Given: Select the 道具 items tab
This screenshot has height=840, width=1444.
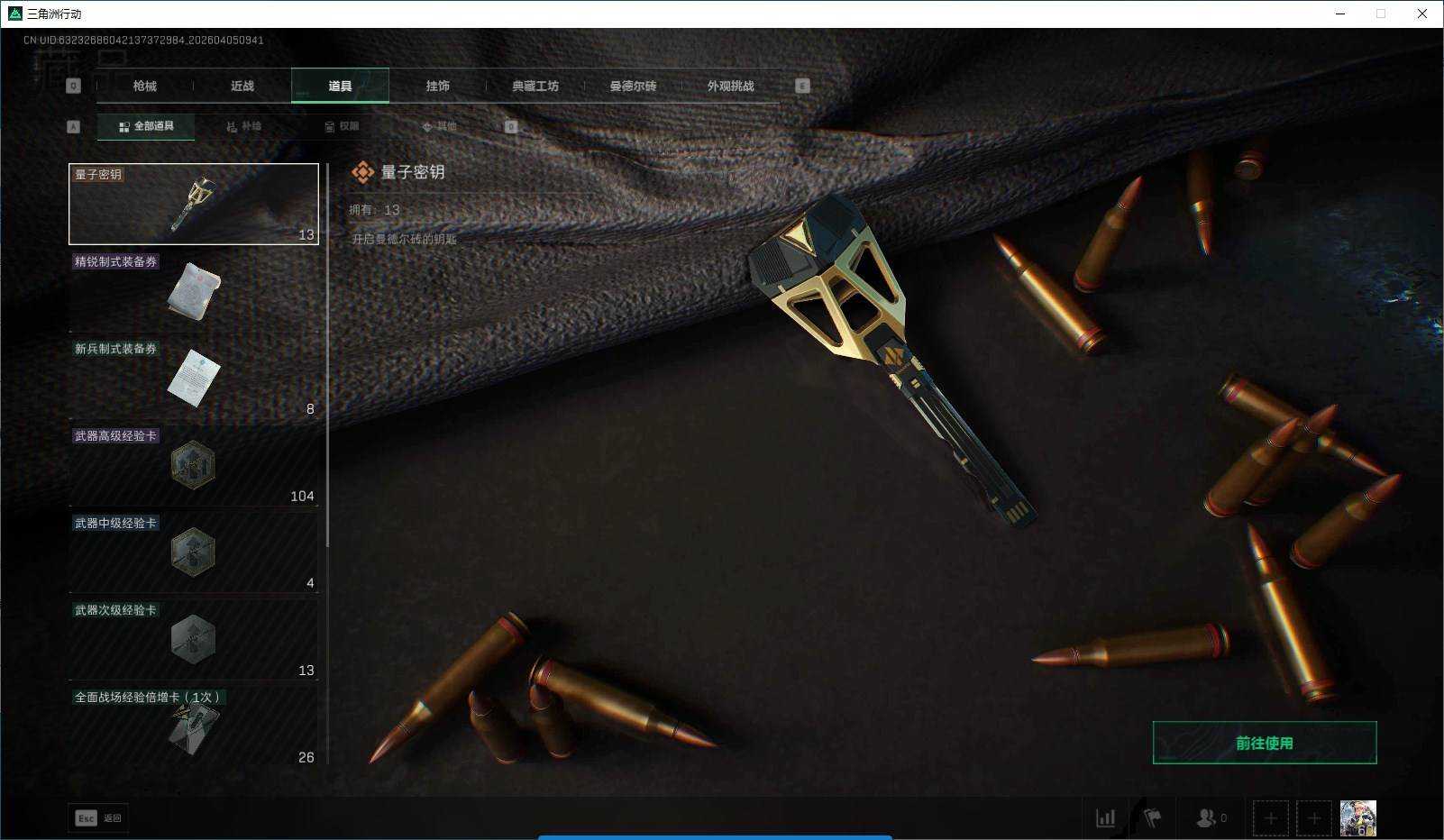Looking at the screenshot, I should point(340,86).
